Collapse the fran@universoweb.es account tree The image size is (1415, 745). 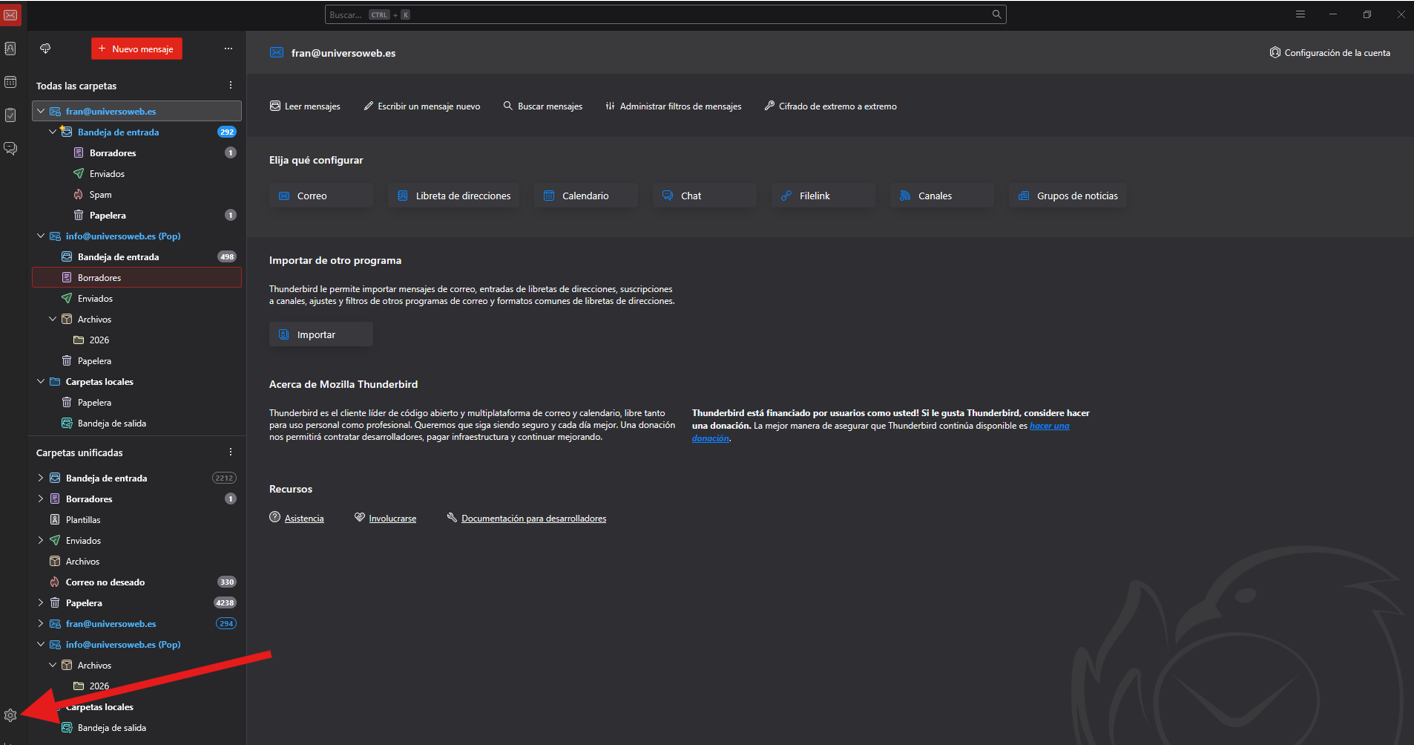pos(41,111)
